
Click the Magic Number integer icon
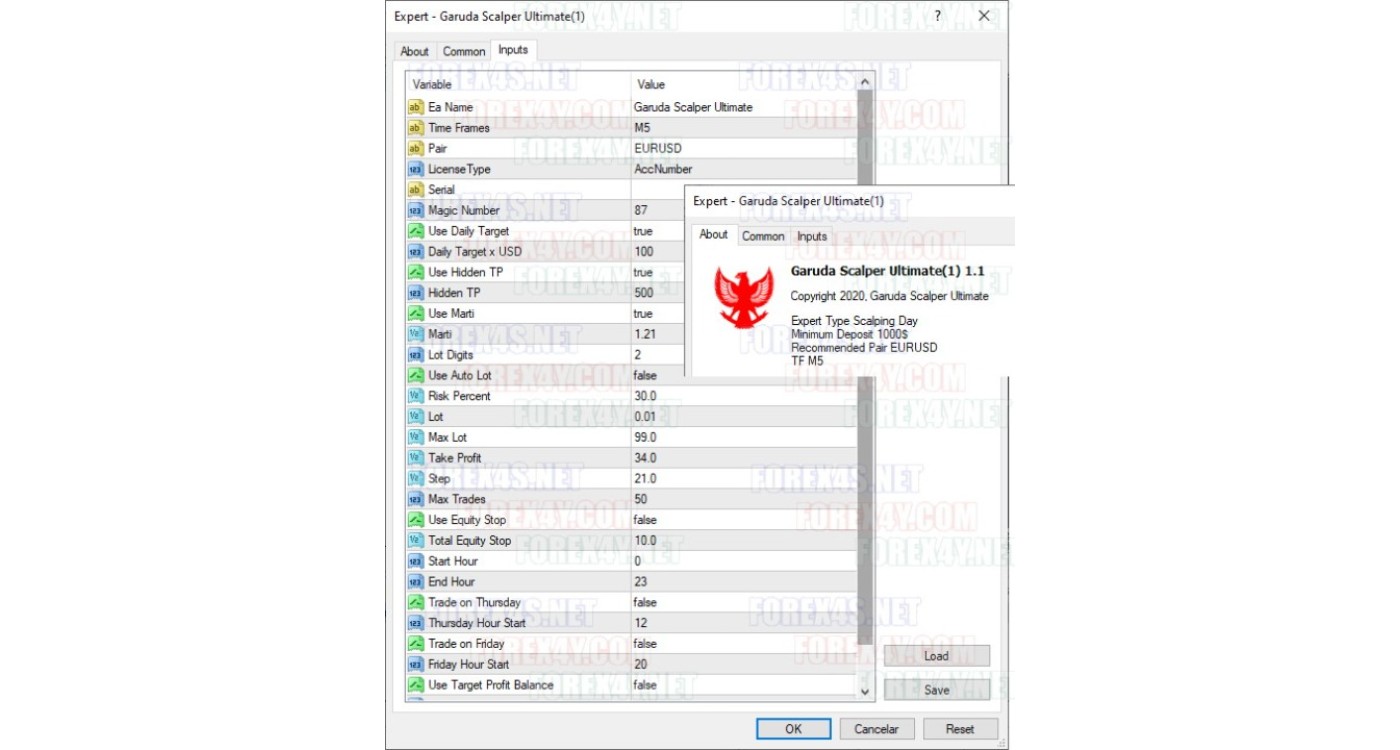coord(416,211)
